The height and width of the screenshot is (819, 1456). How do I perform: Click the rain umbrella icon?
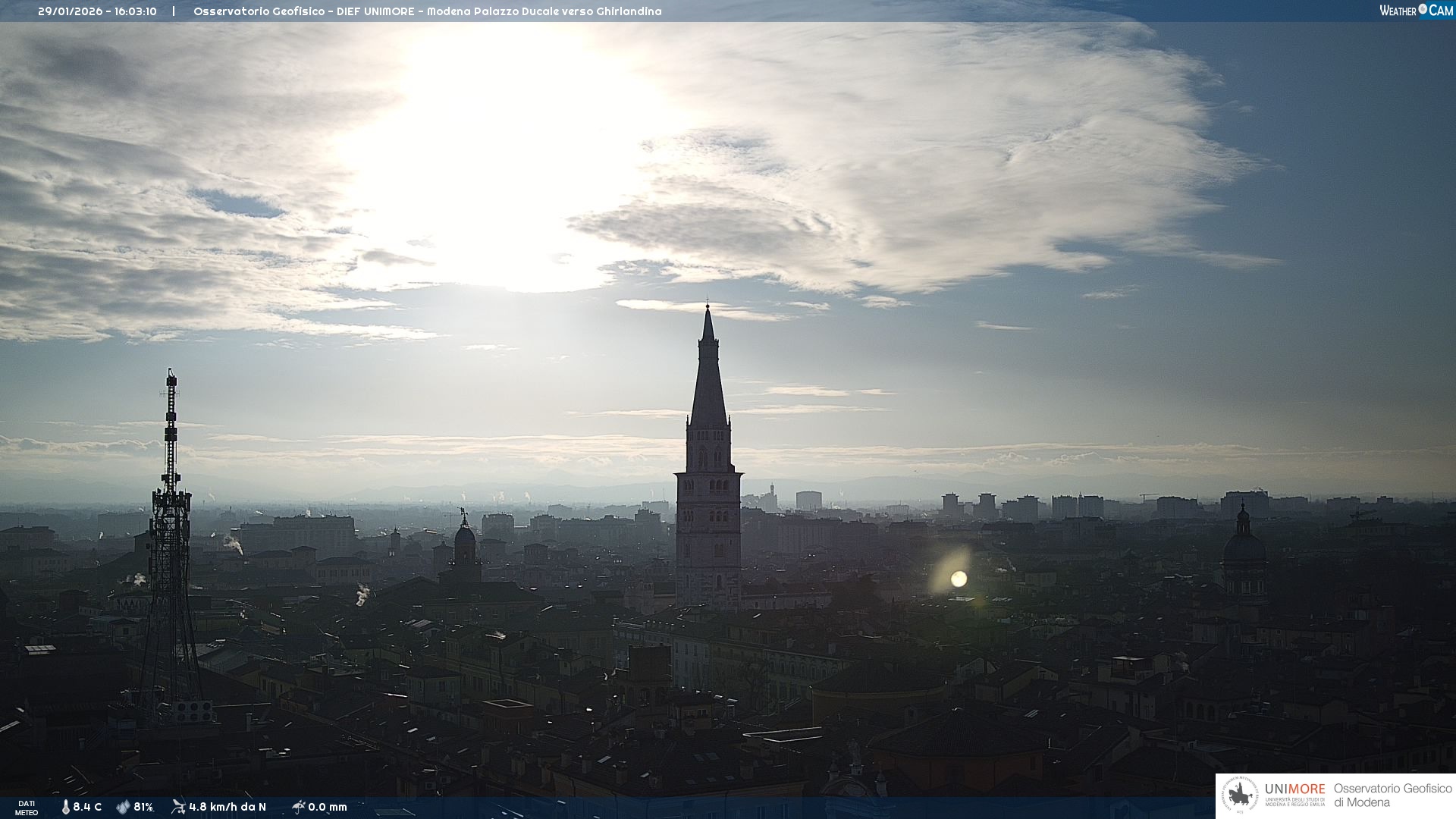298,807
